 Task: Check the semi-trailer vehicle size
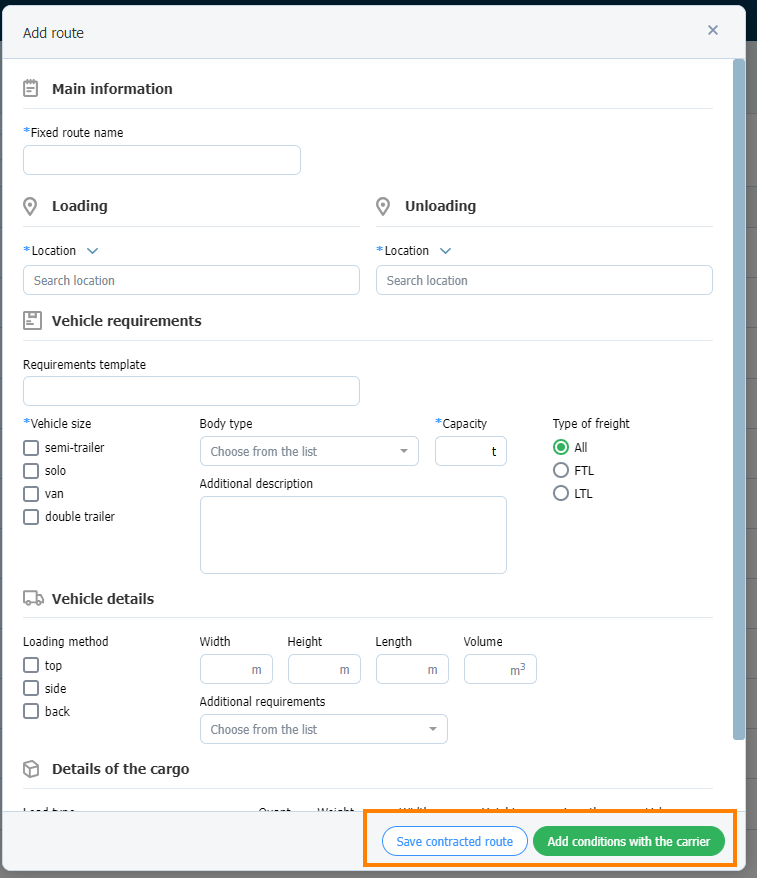pyautogui.click(x=31, y=448)
